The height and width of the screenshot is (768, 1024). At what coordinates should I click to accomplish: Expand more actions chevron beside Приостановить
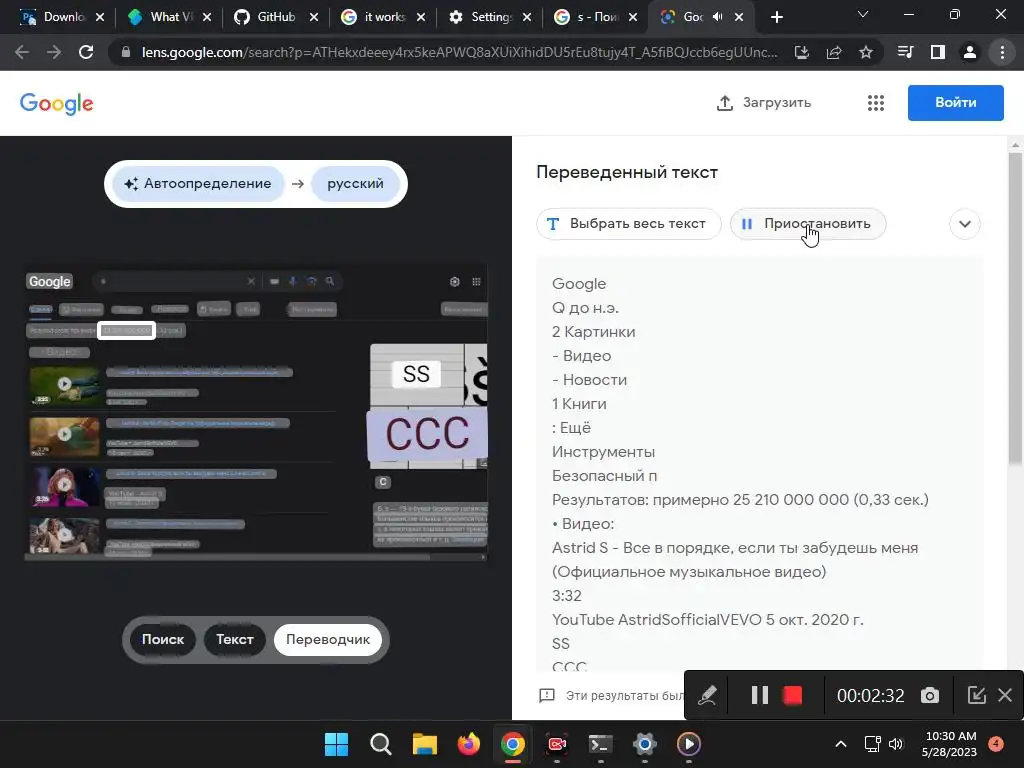(965, 224)
